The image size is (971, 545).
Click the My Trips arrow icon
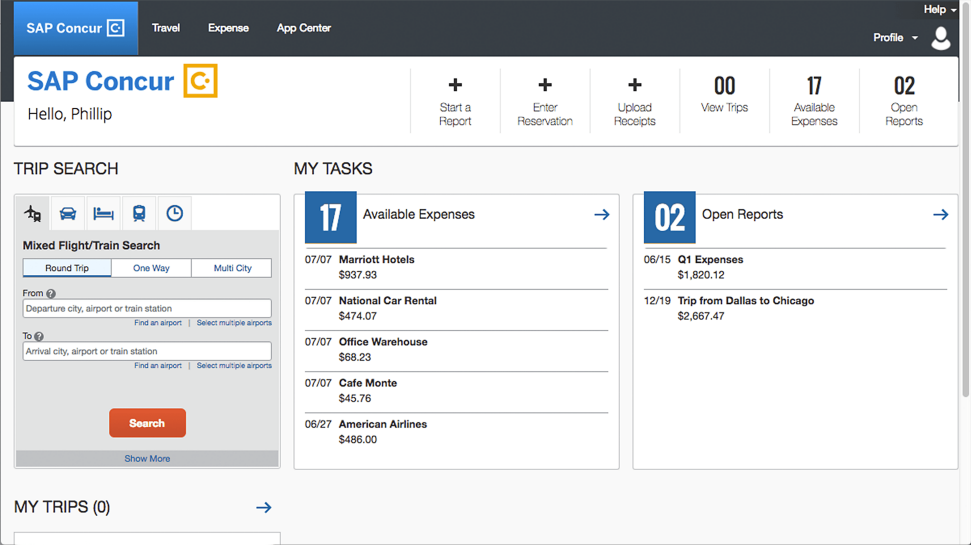264,507
